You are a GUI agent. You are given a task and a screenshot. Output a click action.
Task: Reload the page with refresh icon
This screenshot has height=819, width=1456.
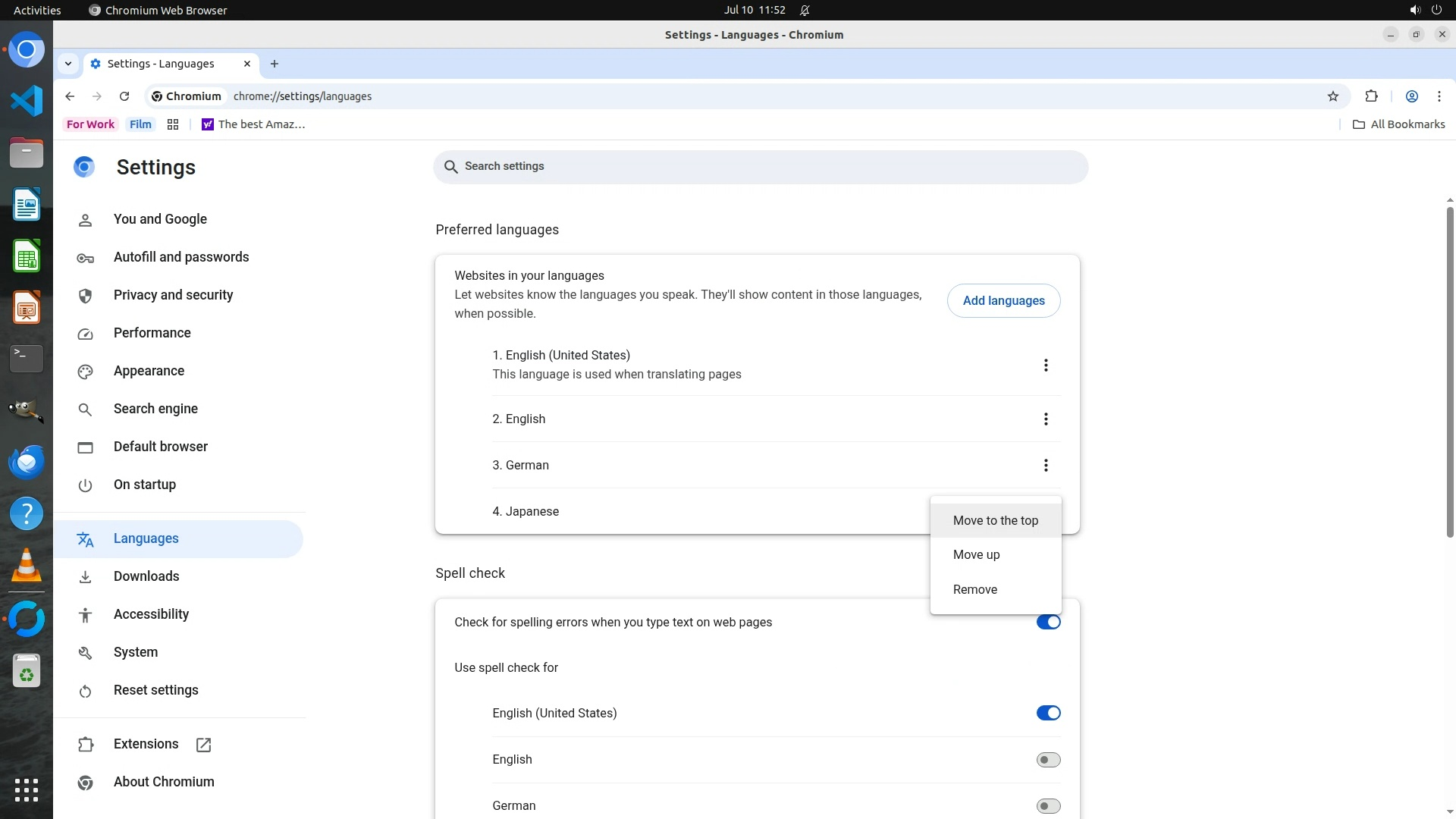(124, 96)
